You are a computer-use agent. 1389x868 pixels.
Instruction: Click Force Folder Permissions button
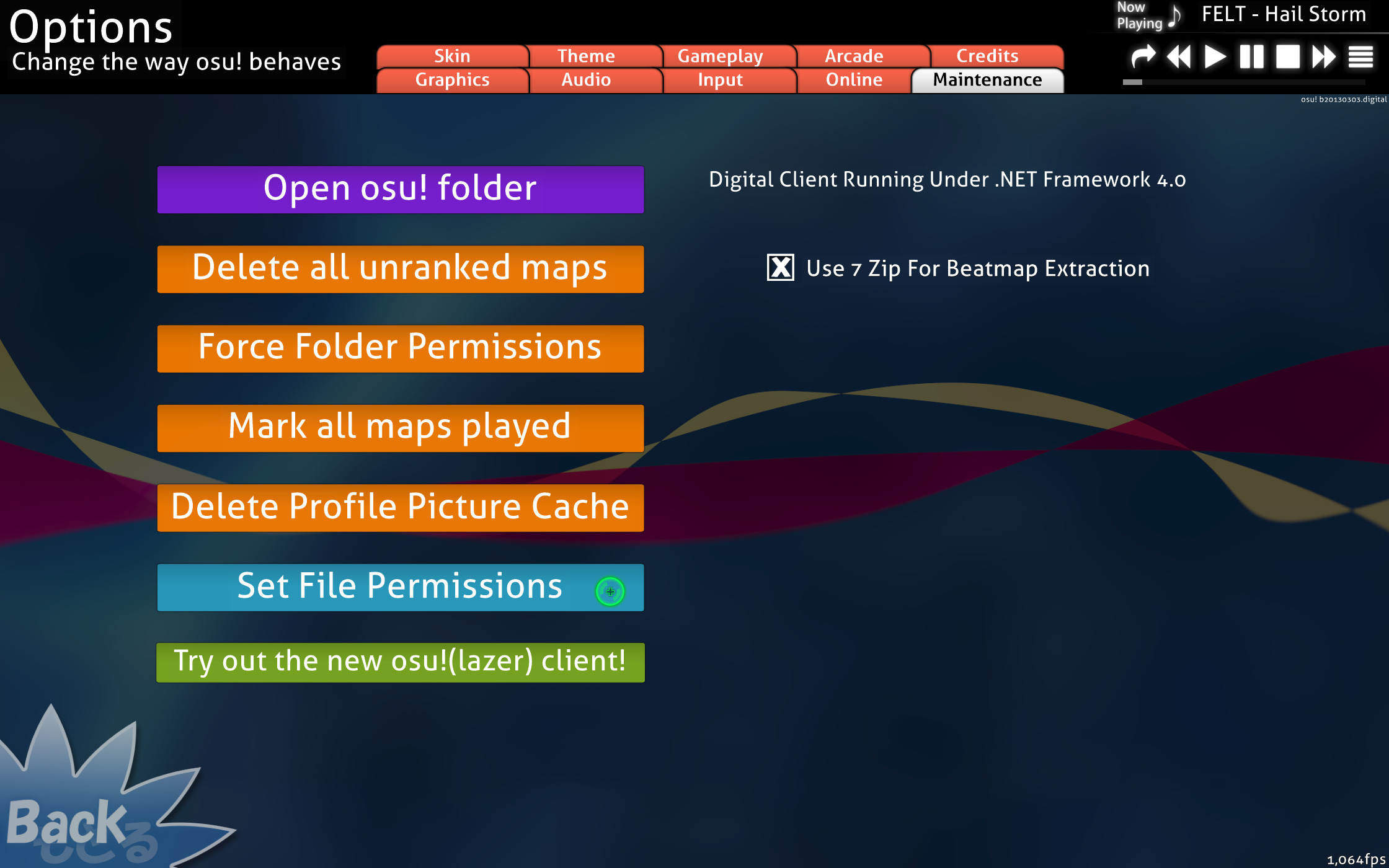401,348
